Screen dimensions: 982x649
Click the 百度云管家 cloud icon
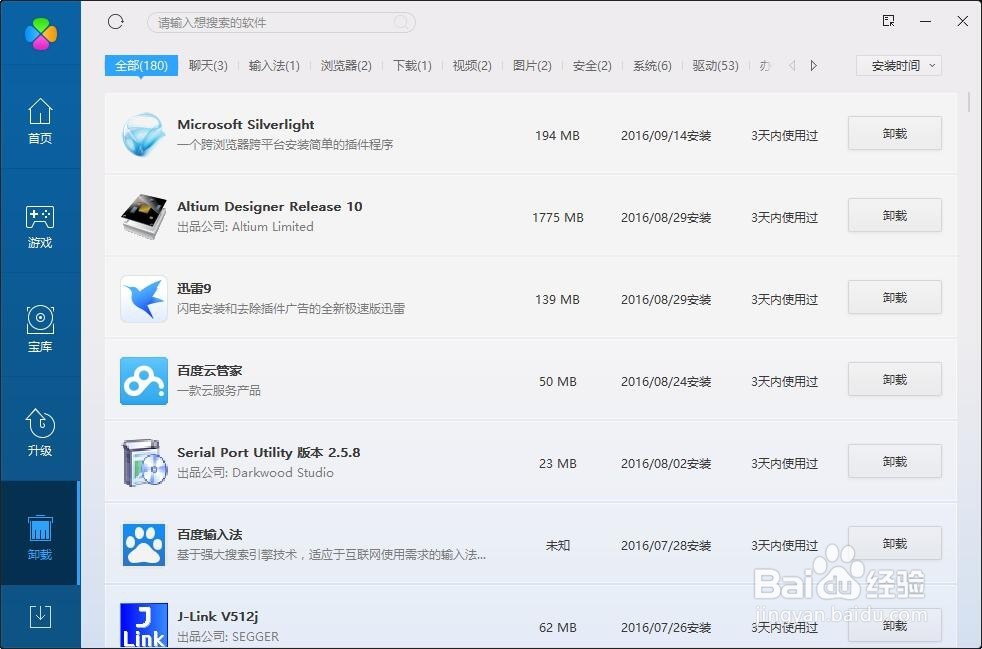pos(143,381)
